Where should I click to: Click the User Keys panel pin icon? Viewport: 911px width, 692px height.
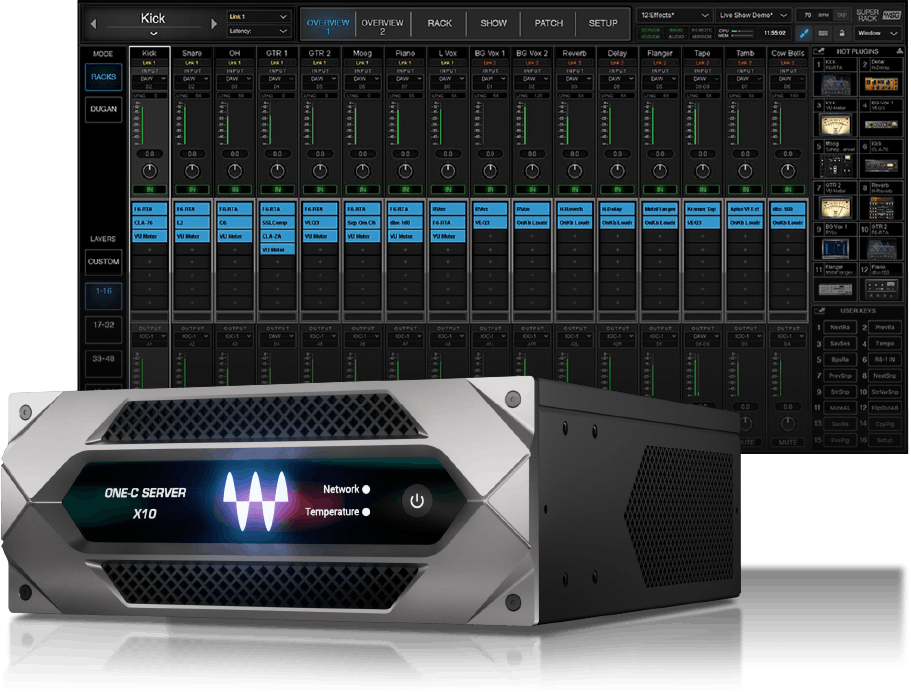tap(819, 311)
